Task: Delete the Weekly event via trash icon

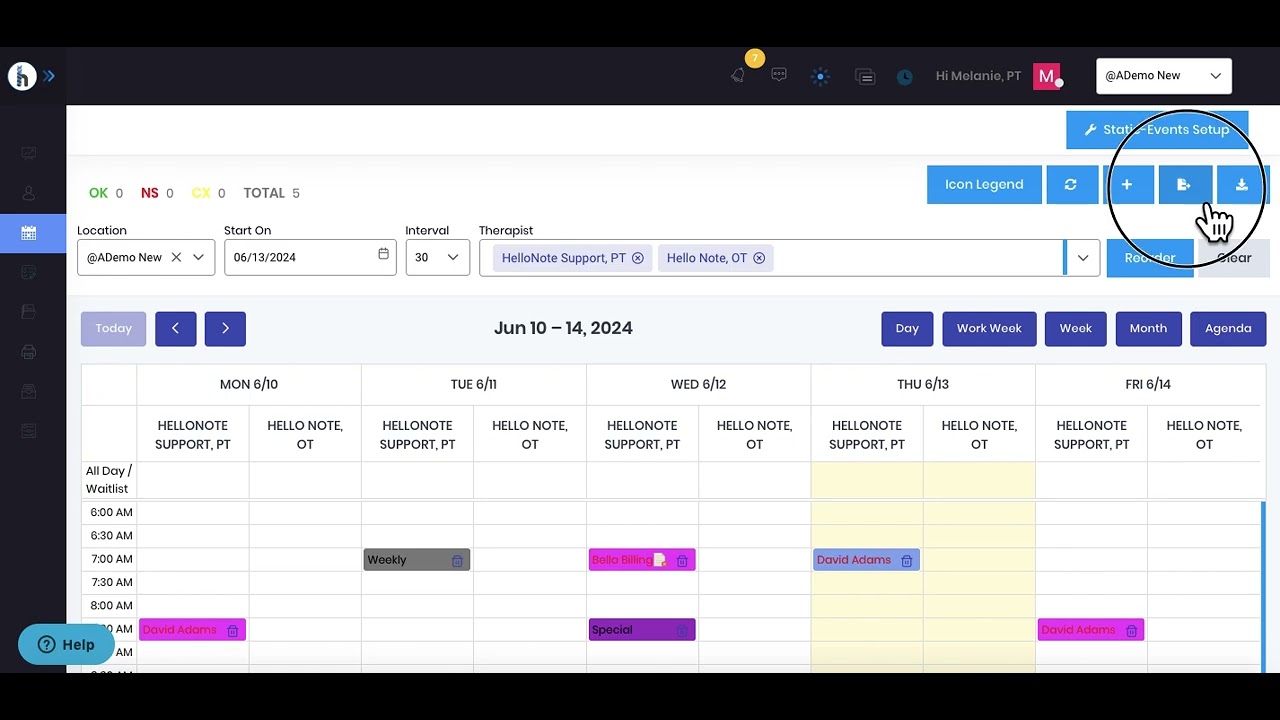Action: 457,561
